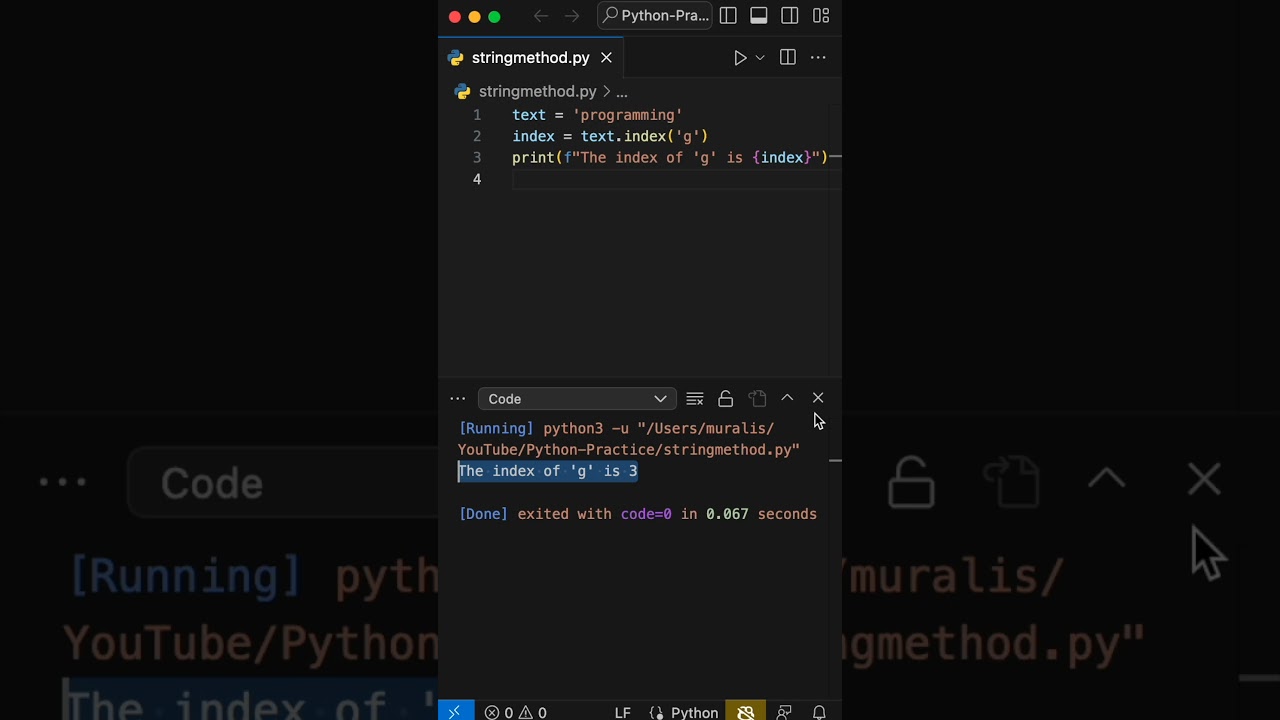1280x720 pixels.
Task: Click the 'programming' string on line 1
Action: [627, 115]
